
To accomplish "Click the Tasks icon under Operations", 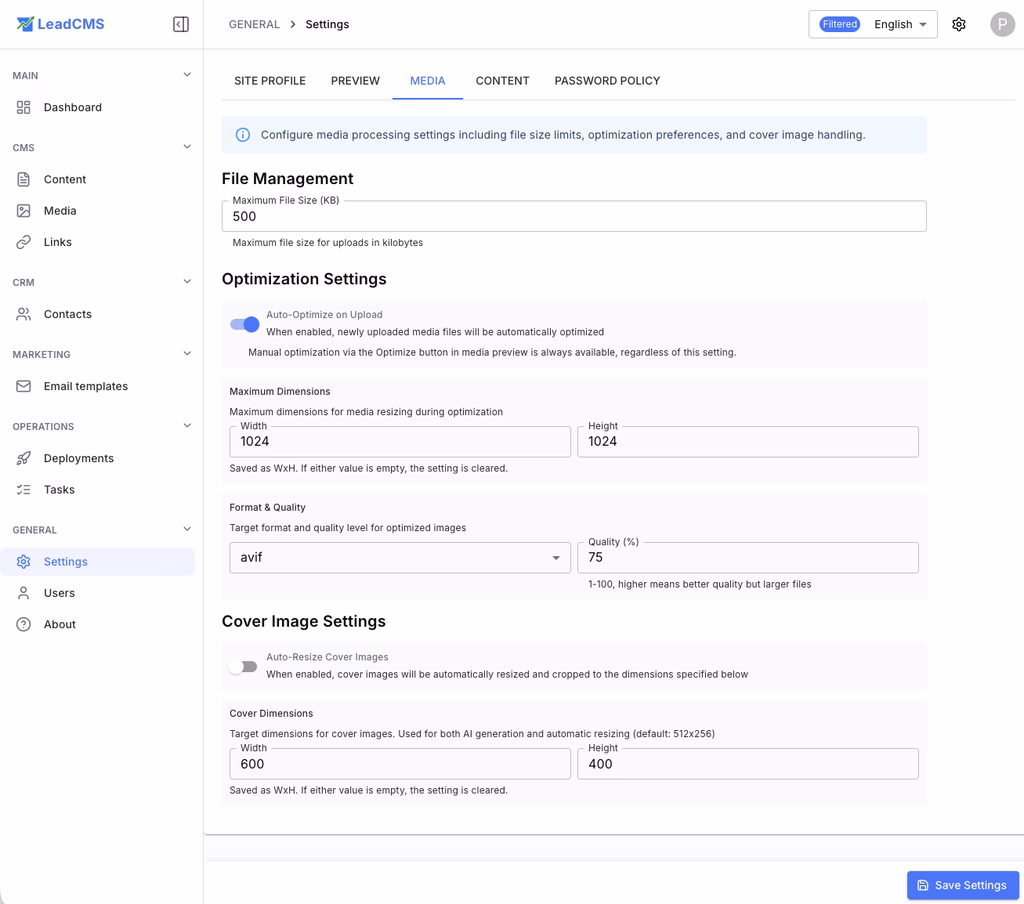I will pyautogui.click(x=24, y=489).
